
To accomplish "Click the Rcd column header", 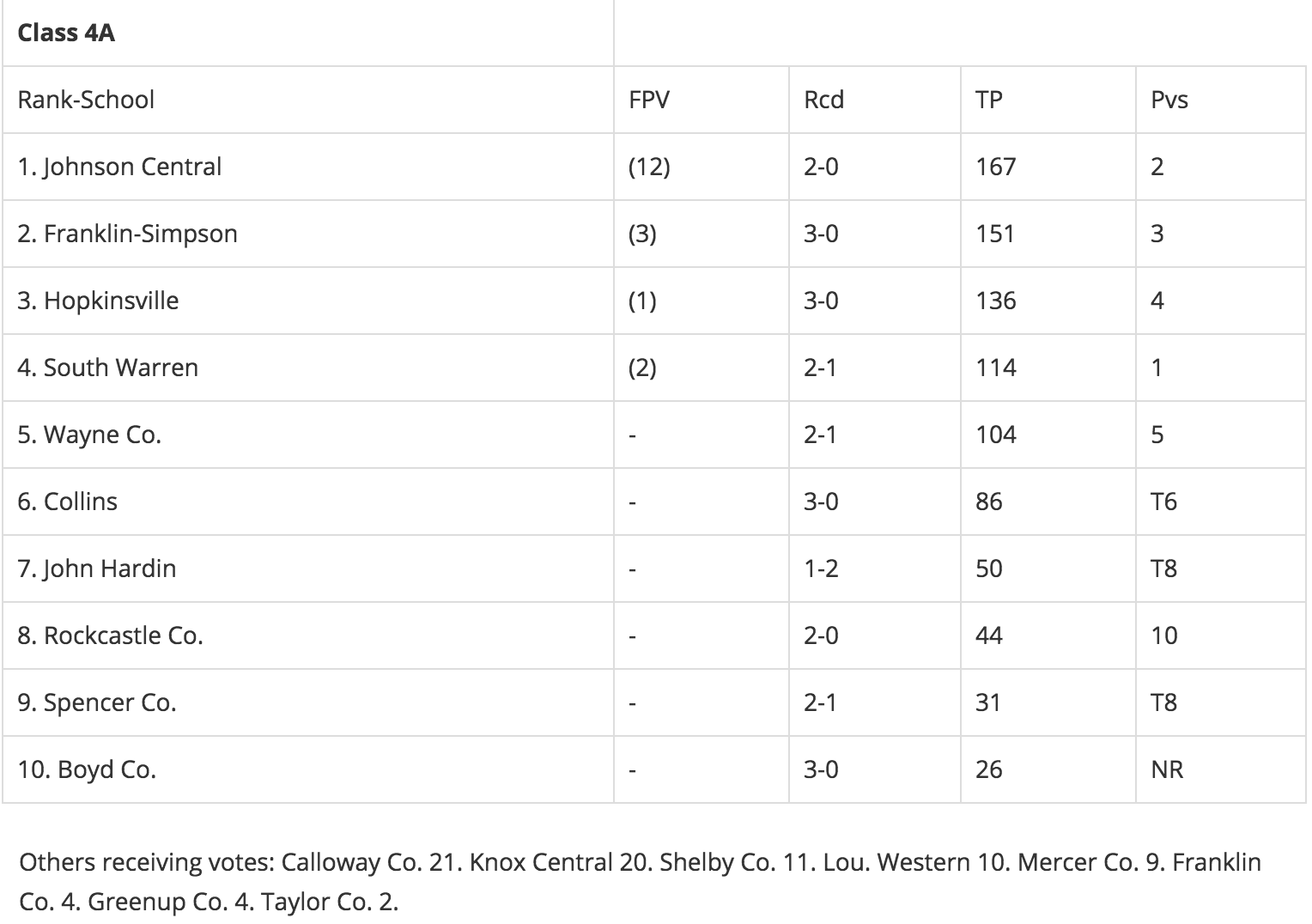I will pyautogui.click(x=823, y=100).
